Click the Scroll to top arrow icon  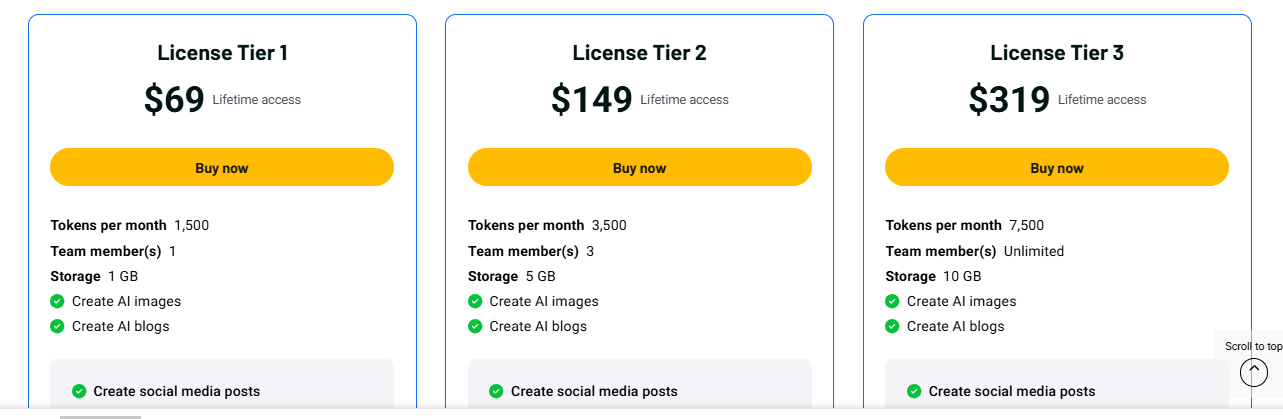point(1253,372)
